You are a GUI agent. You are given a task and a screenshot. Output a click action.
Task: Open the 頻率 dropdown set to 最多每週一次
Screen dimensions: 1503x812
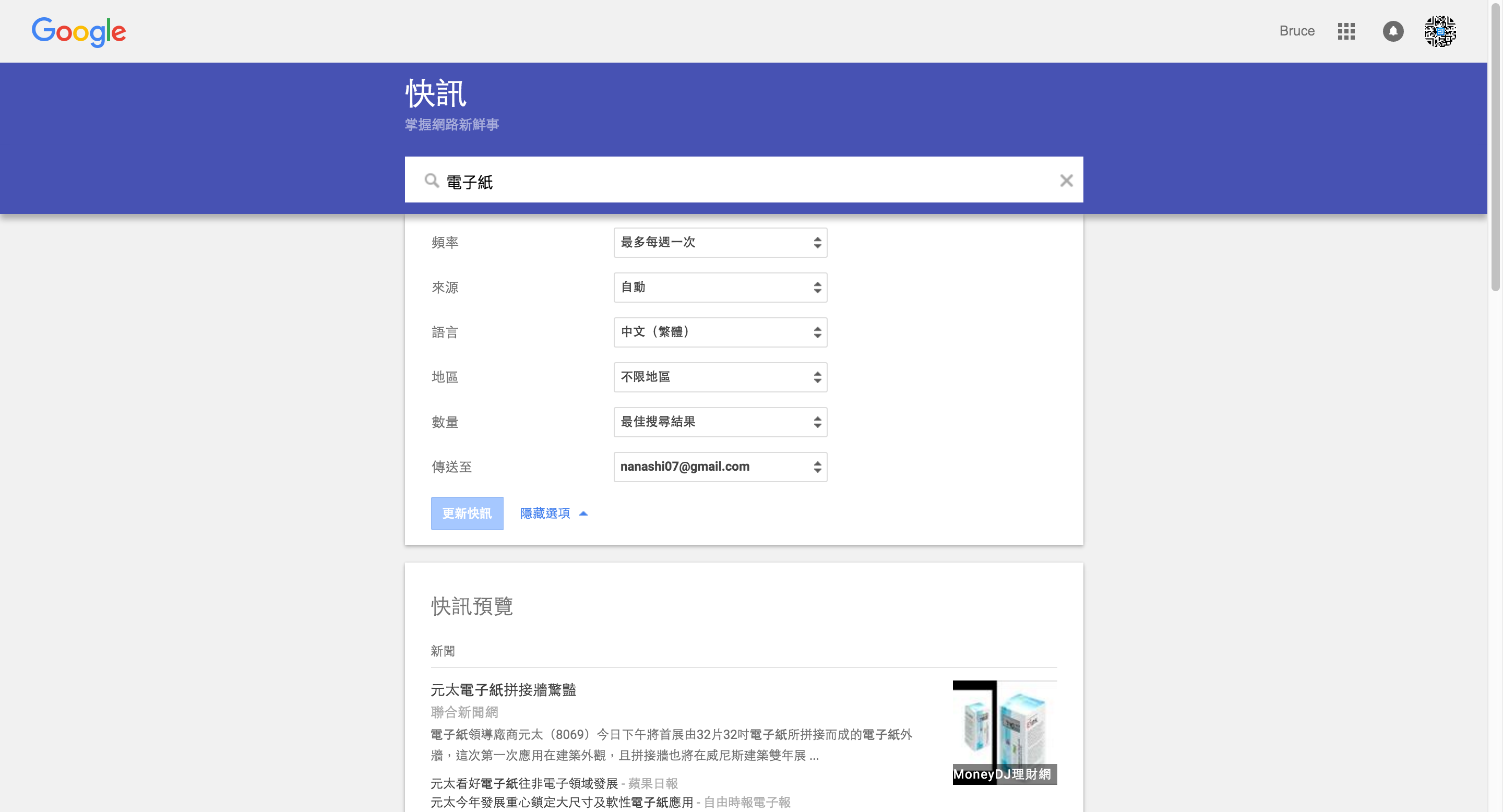coord(720,243)
